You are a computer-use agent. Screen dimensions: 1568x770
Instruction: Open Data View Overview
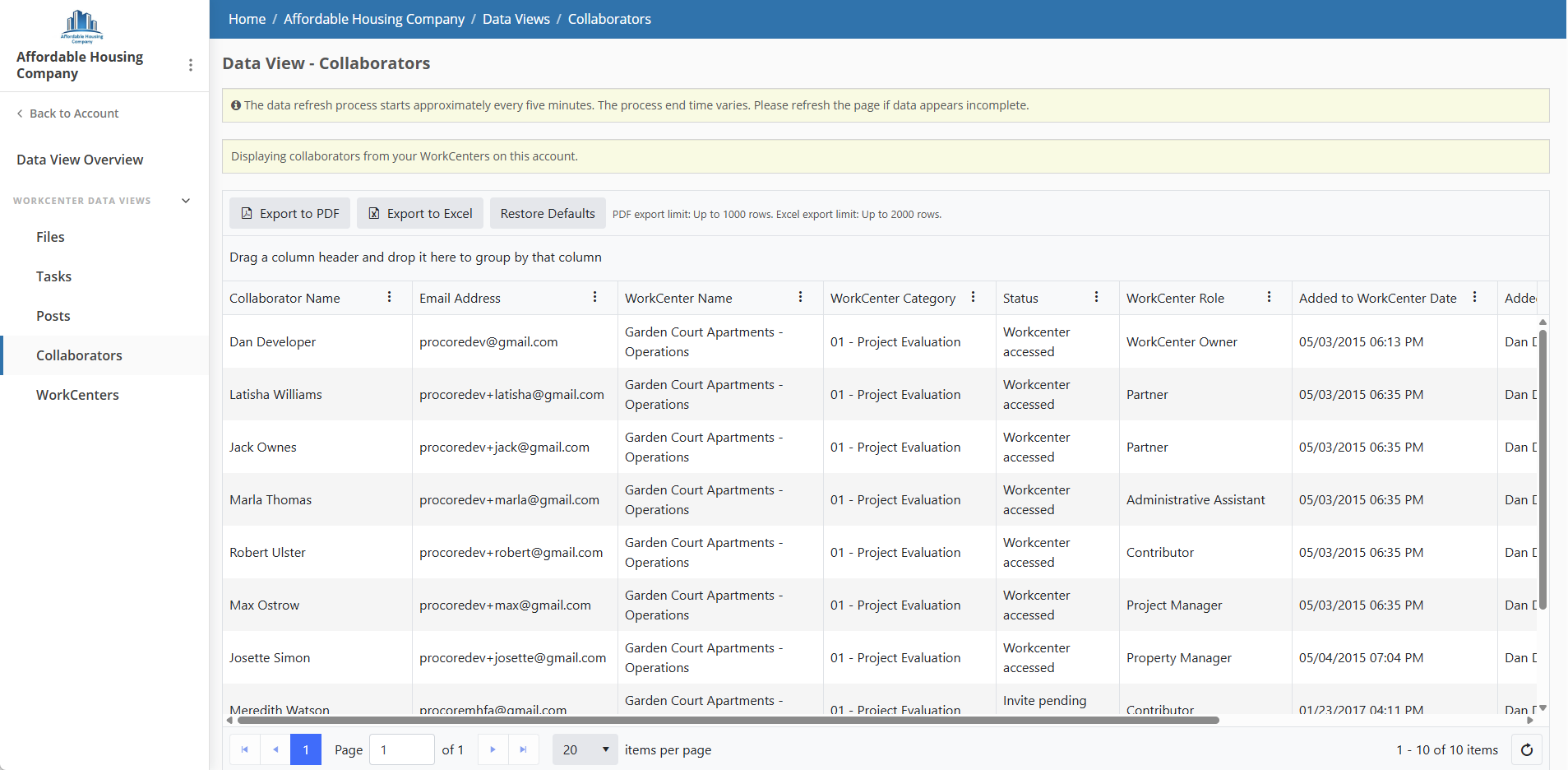point(80,160)
